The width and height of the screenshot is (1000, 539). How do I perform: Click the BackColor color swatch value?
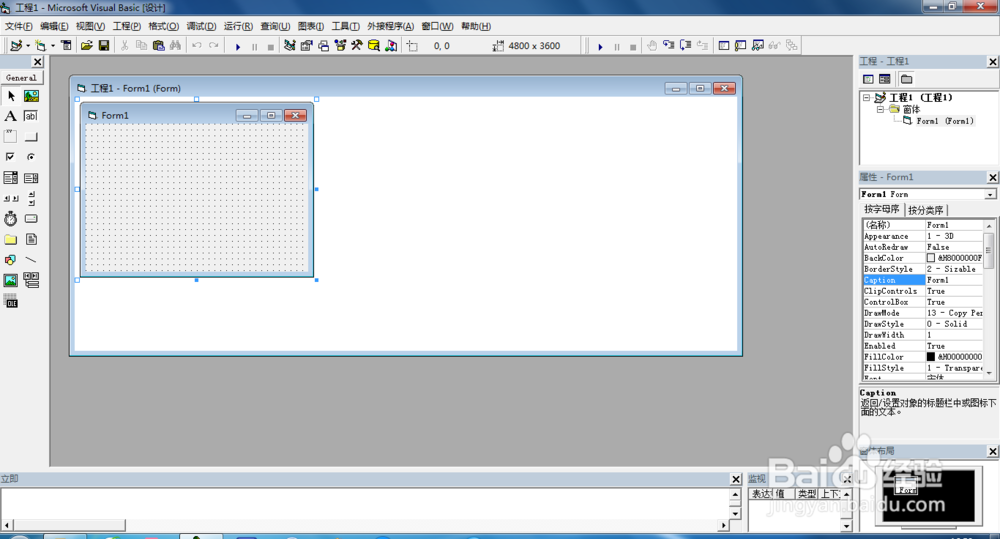(930, 258)
